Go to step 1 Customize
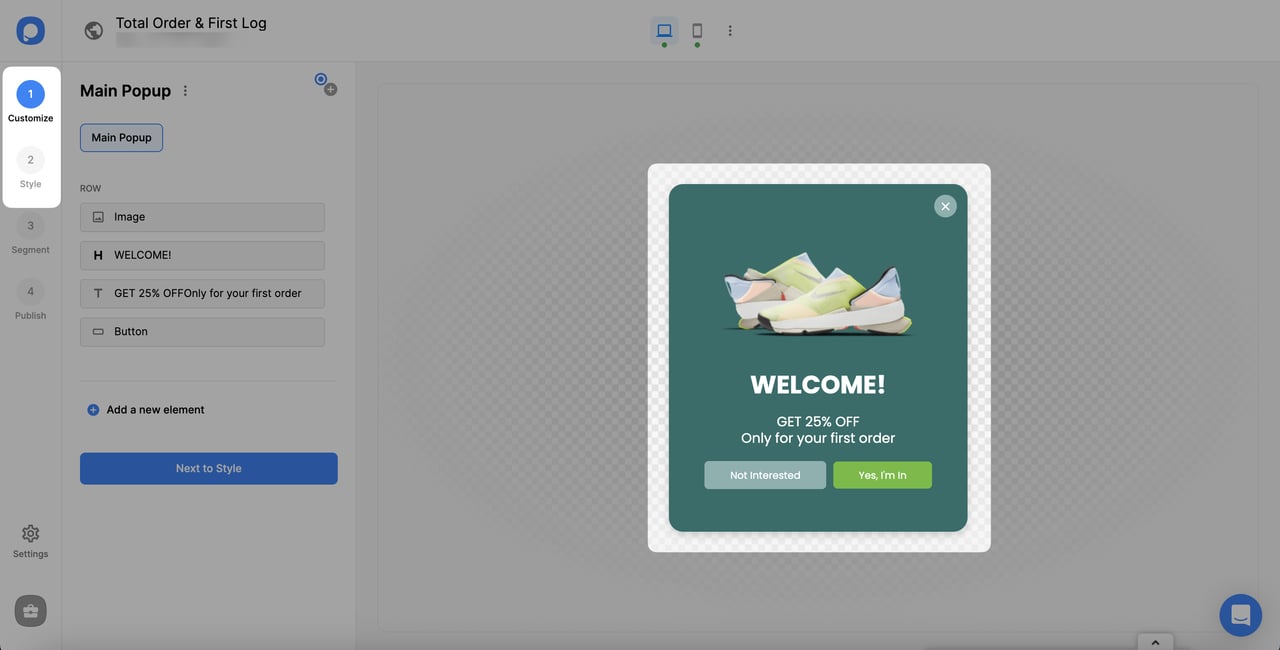Viewport: 1280px width, 650px height. [30, 103]
